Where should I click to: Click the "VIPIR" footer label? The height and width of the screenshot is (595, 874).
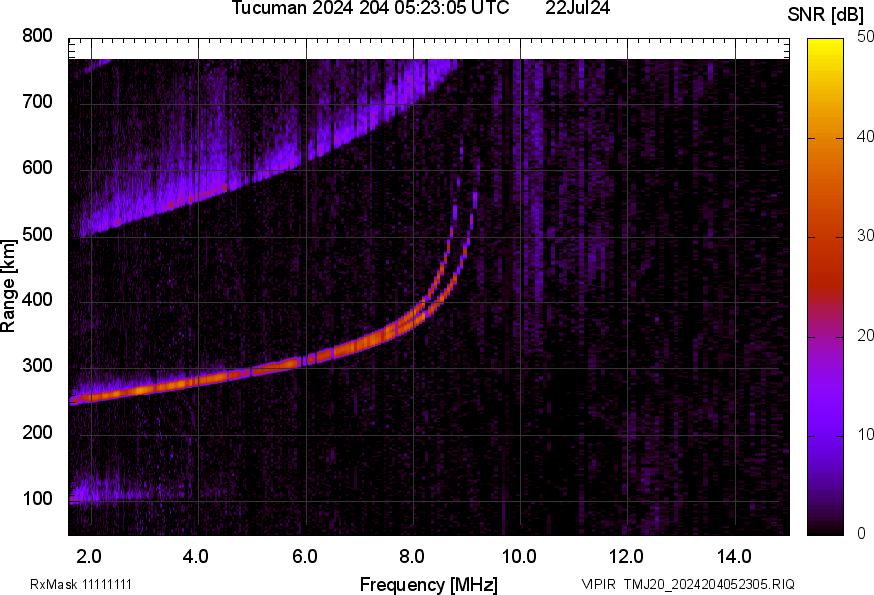[x=599, y=584]
